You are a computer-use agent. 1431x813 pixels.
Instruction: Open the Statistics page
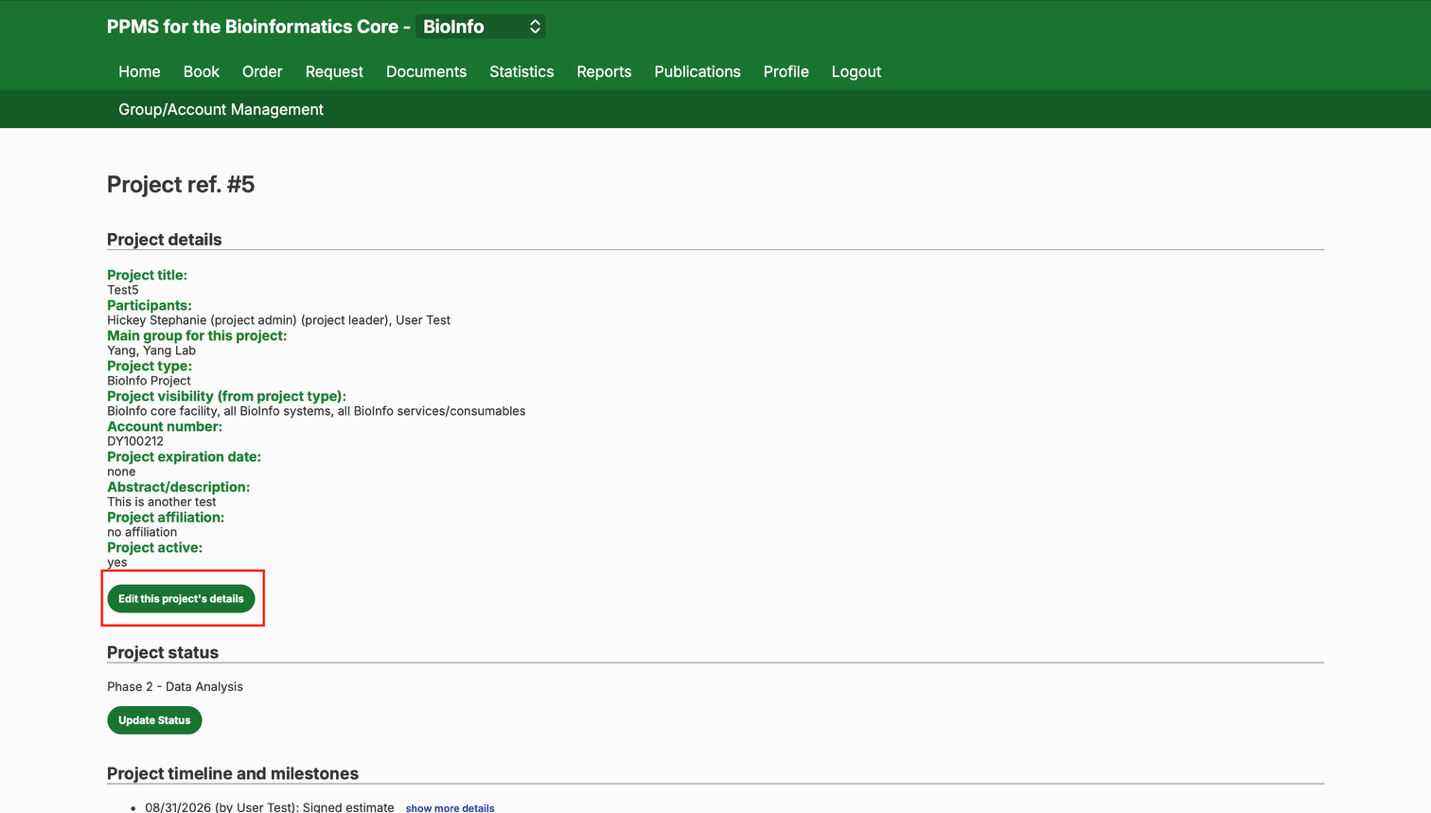pos(521,72)
